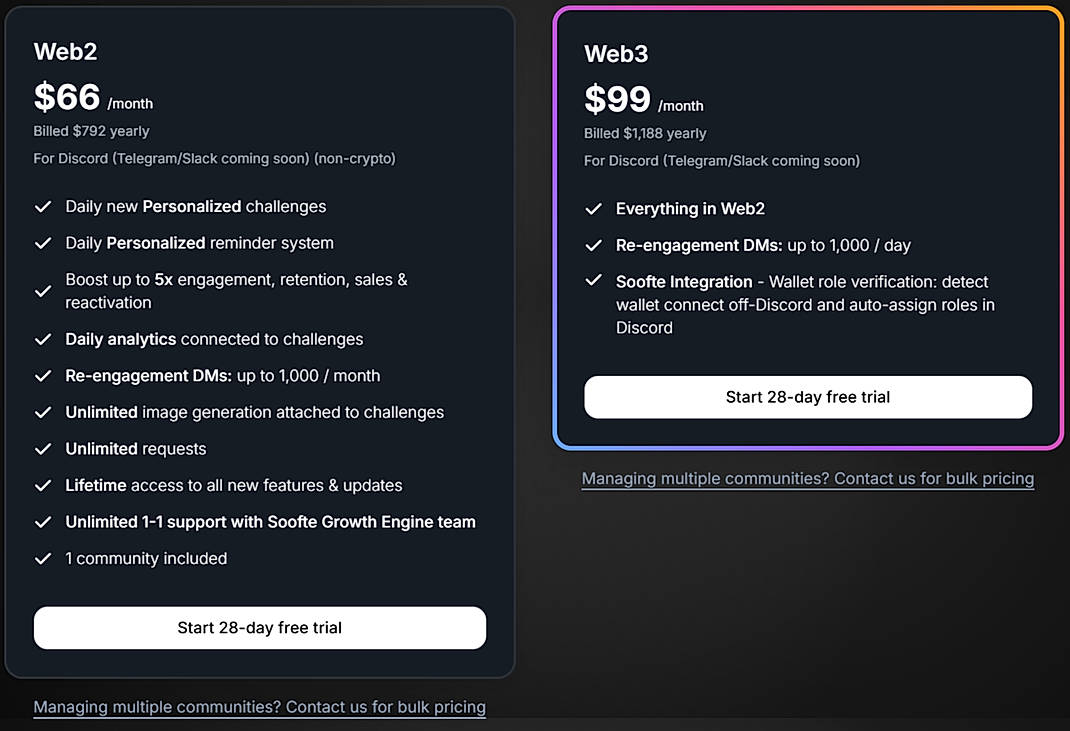This screenshot has width=1070, height=731.
Task: Click checkmark beside Daily new Personalized challenges
Action: pyautogui.click(x=43, y=206)
